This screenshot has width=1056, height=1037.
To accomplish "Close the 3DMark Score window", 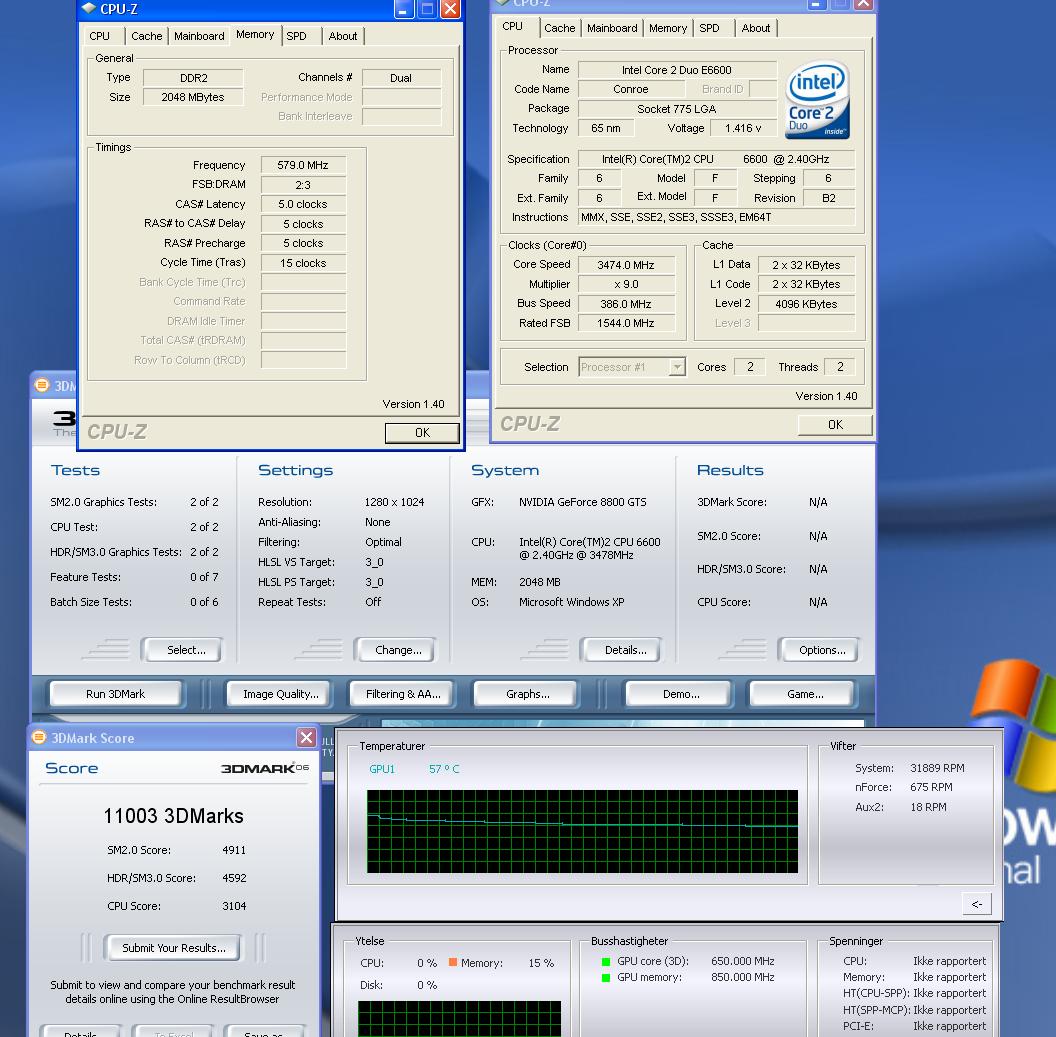I will (306, 737).
